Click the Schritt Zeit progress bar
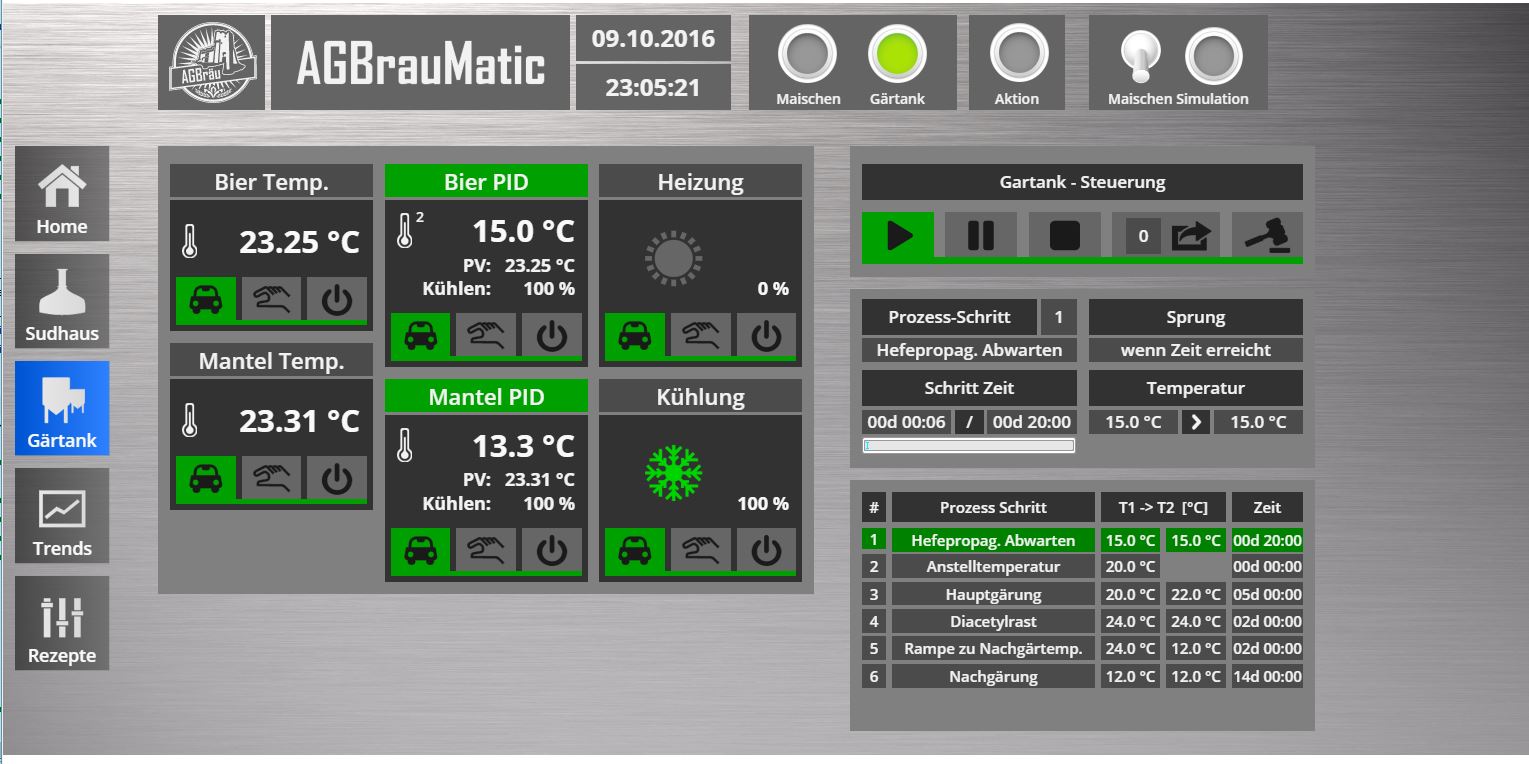The width and height of the screenshot is (1529, 764). pyautogui.click(x=969, y=446)
